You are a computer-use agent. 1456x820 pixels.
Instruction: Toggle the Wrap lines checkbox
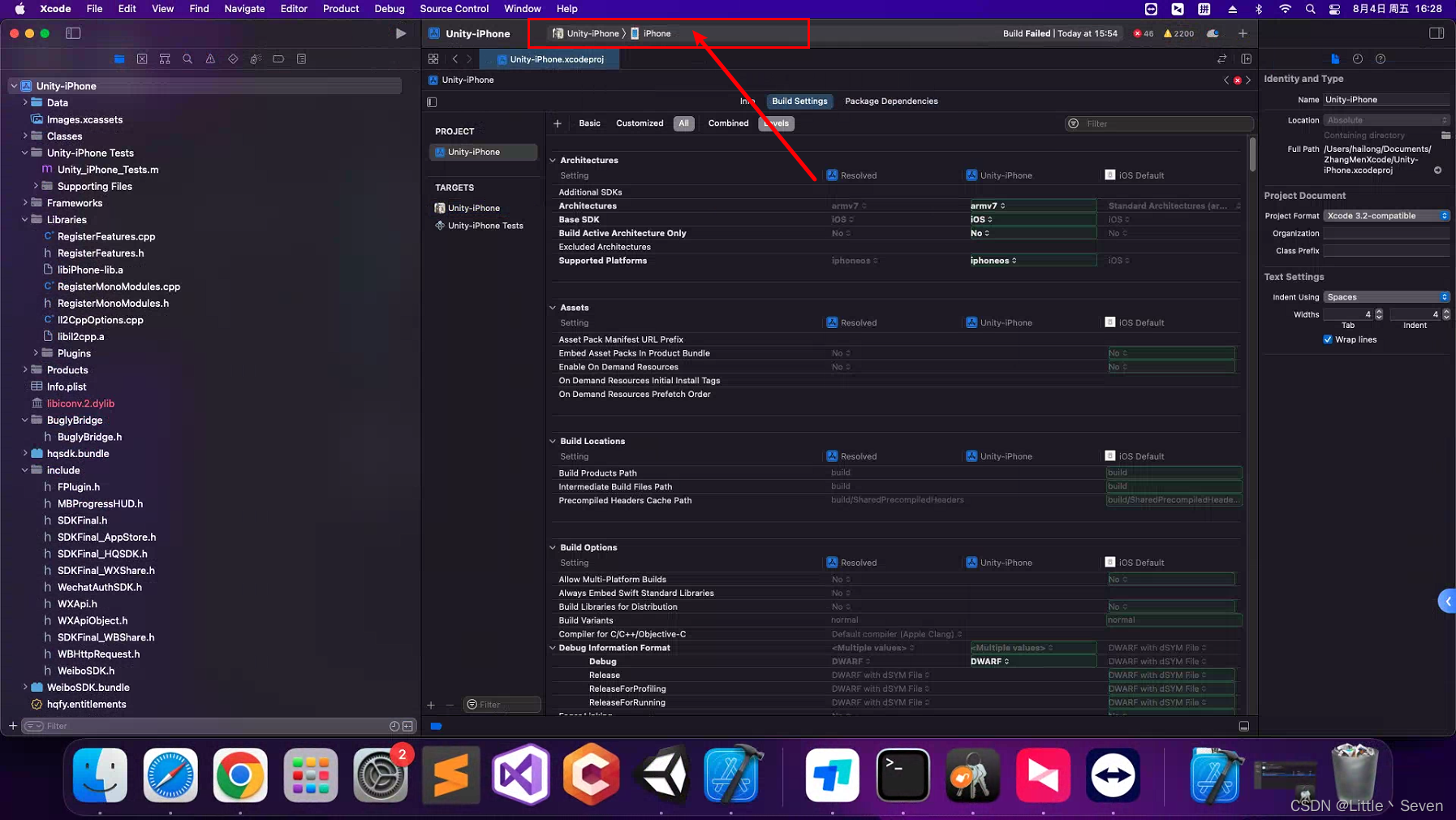coord(1328,339)
